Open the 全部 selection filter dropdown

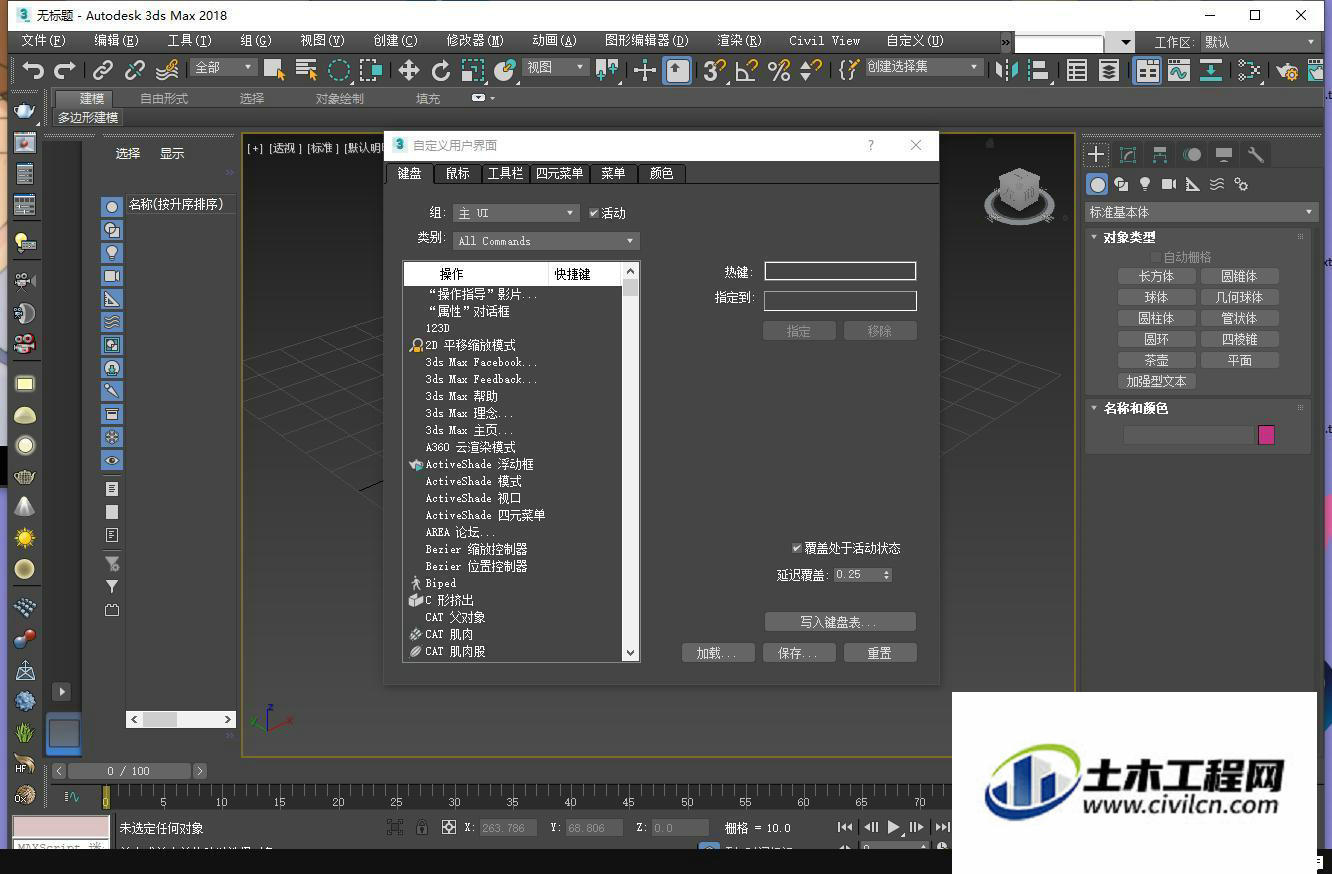[x=224, y=67]
